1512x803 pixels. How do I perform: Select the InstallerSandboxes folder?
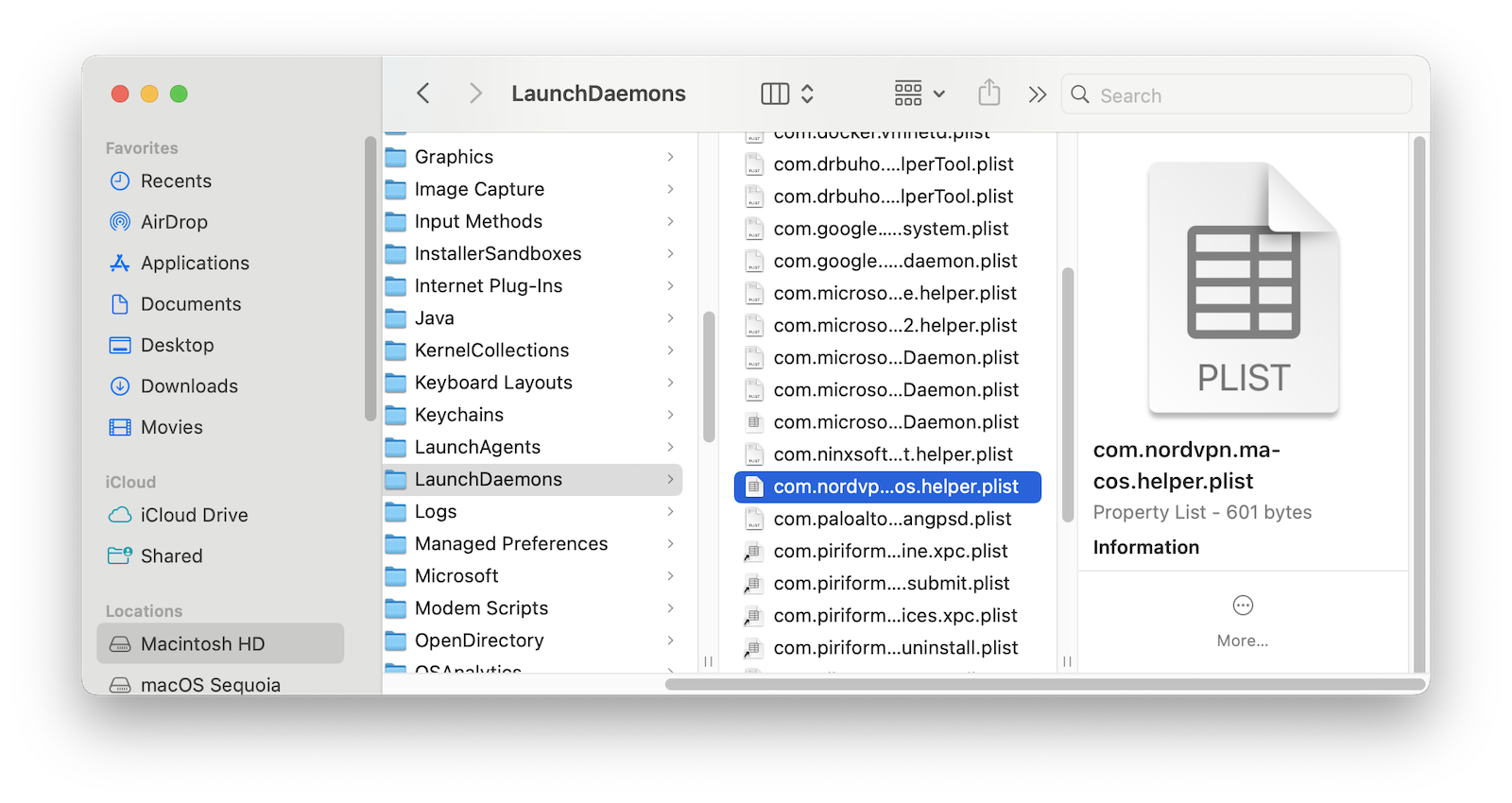[x=533, y=253]
